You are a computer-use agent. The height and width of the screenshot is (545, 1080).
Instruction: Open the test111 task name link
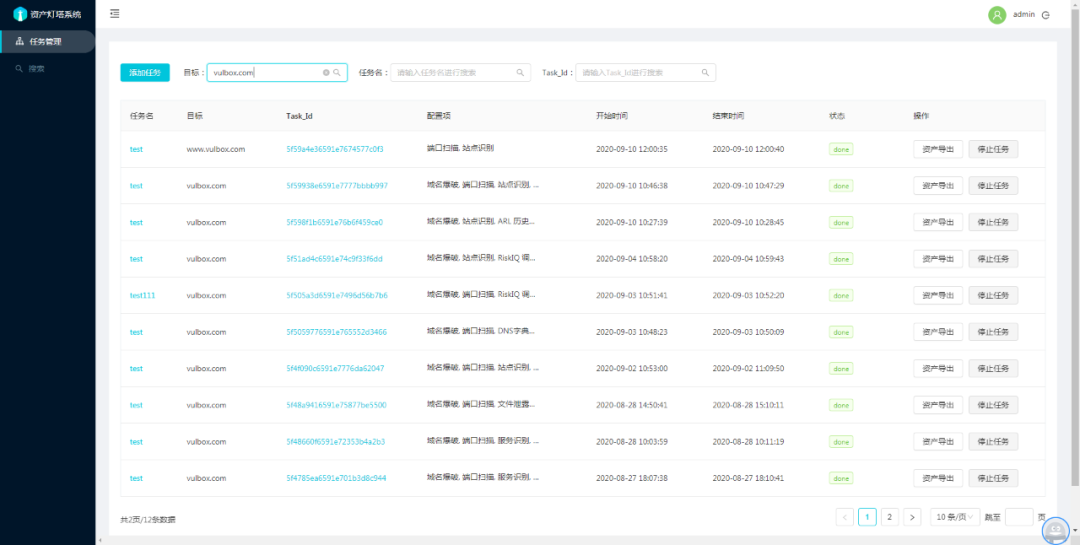tap(143, 295)
